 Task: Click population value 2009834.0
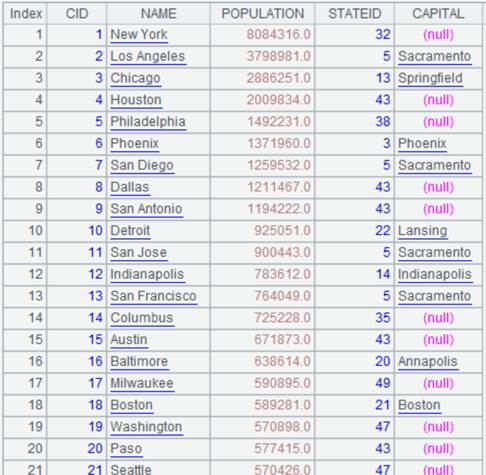coord(279,100)
